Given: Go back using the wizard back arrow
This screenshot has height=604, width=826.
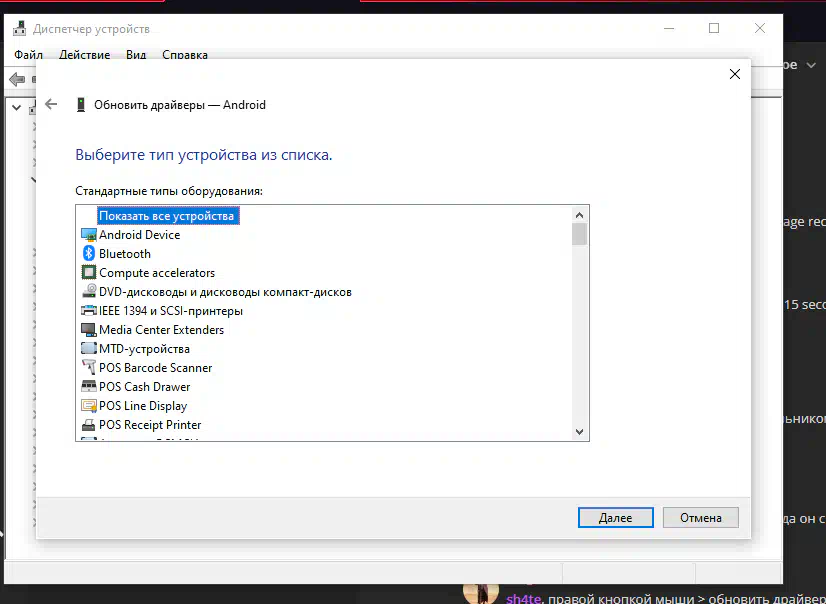Looking at the screenshot, I should (51, 104).
